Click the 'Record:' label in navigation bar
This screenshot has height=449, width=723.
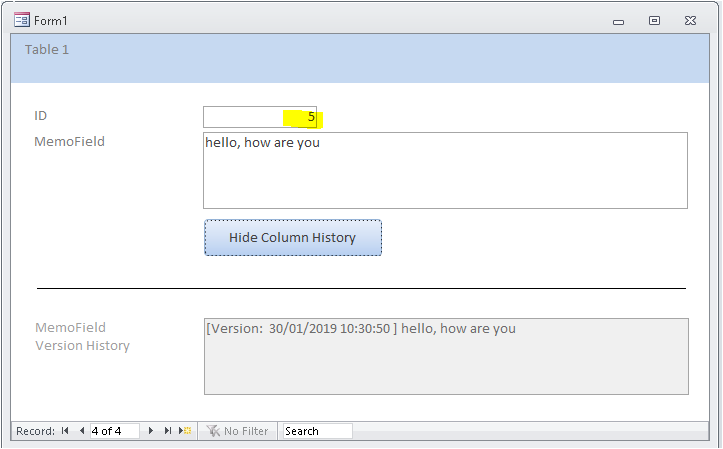(x=36, y=431)
